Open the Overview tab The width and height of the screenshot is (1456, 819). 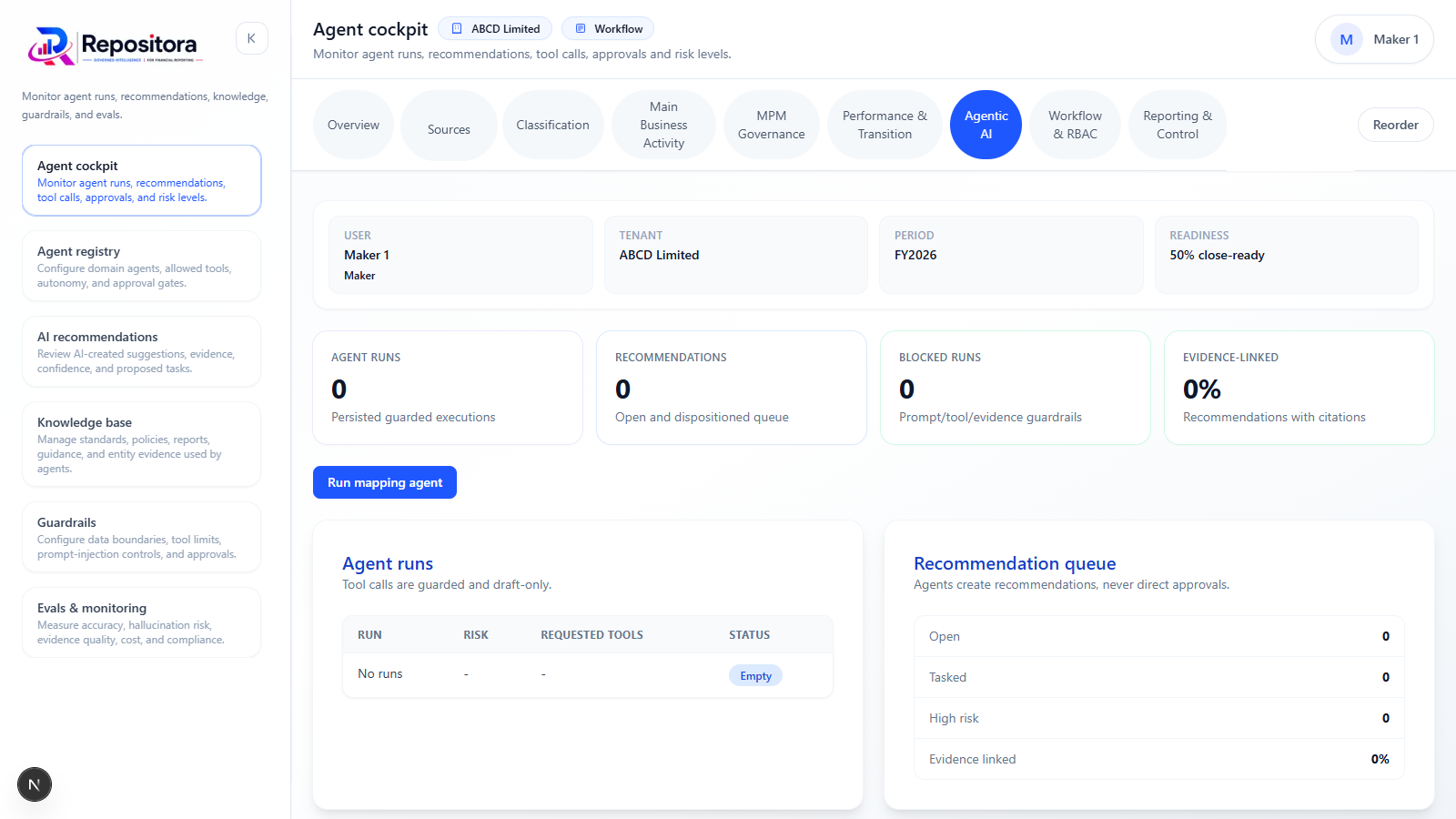[x=353, y=125]
